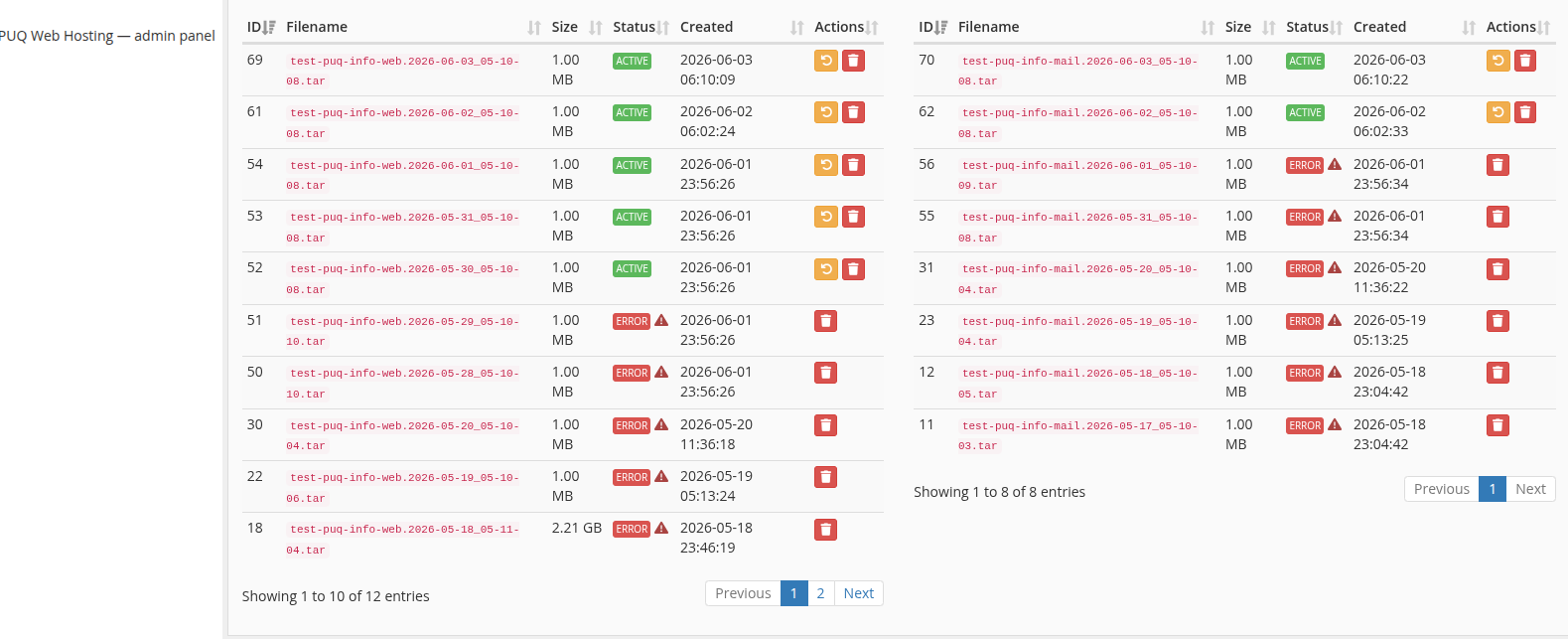Click 'Showing 1 to 8 of 8 entries'
Image resolution: width=1568 pixels, height=639 pixels.
click(1000, 492)
